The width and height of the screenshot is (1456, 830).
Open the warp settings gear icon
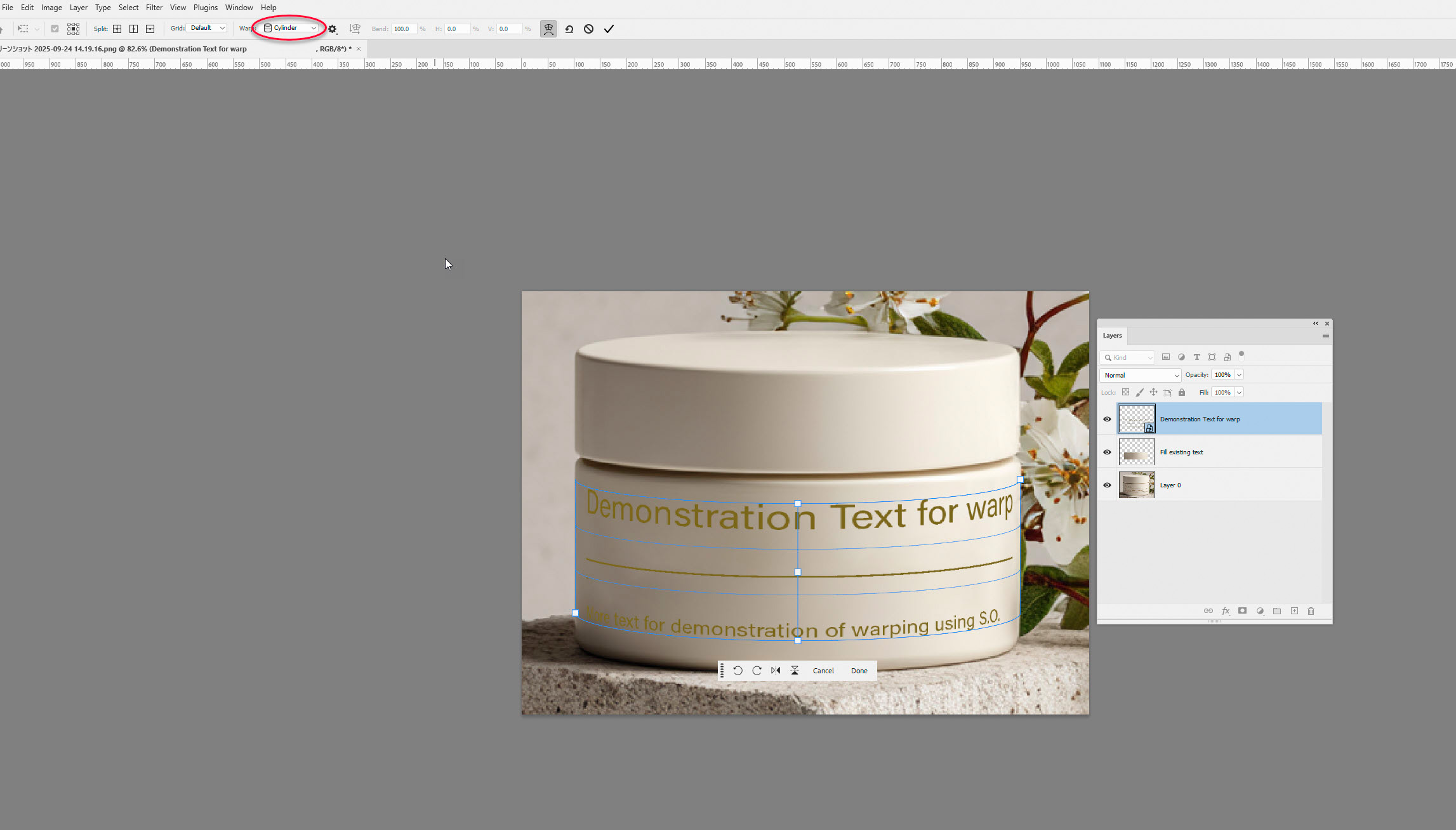click(x=332, y=29)
